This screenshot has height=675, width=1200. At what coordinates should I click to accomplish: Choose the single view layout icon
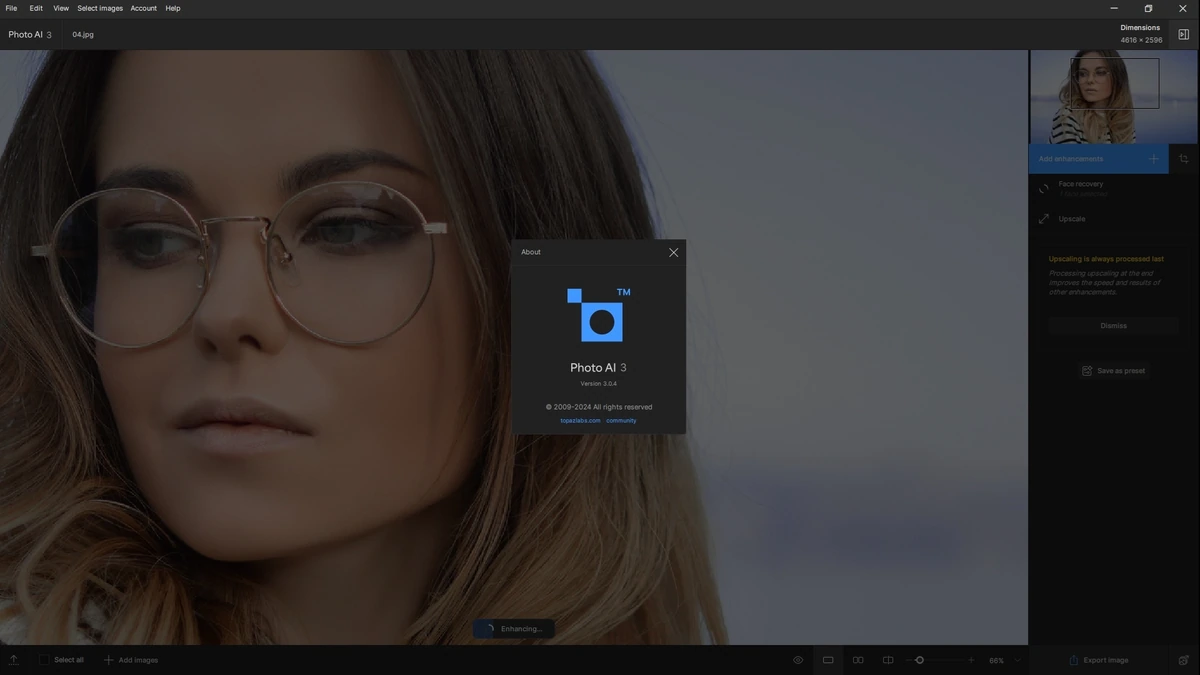[828, 660]
